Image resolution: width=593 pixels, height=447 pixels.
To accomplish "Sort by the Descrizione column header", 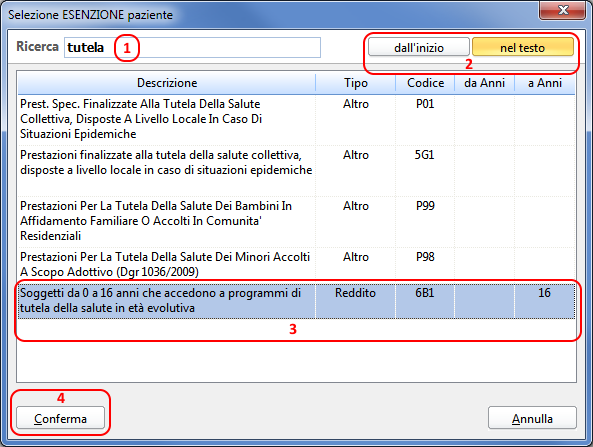I will pos(167,83).
